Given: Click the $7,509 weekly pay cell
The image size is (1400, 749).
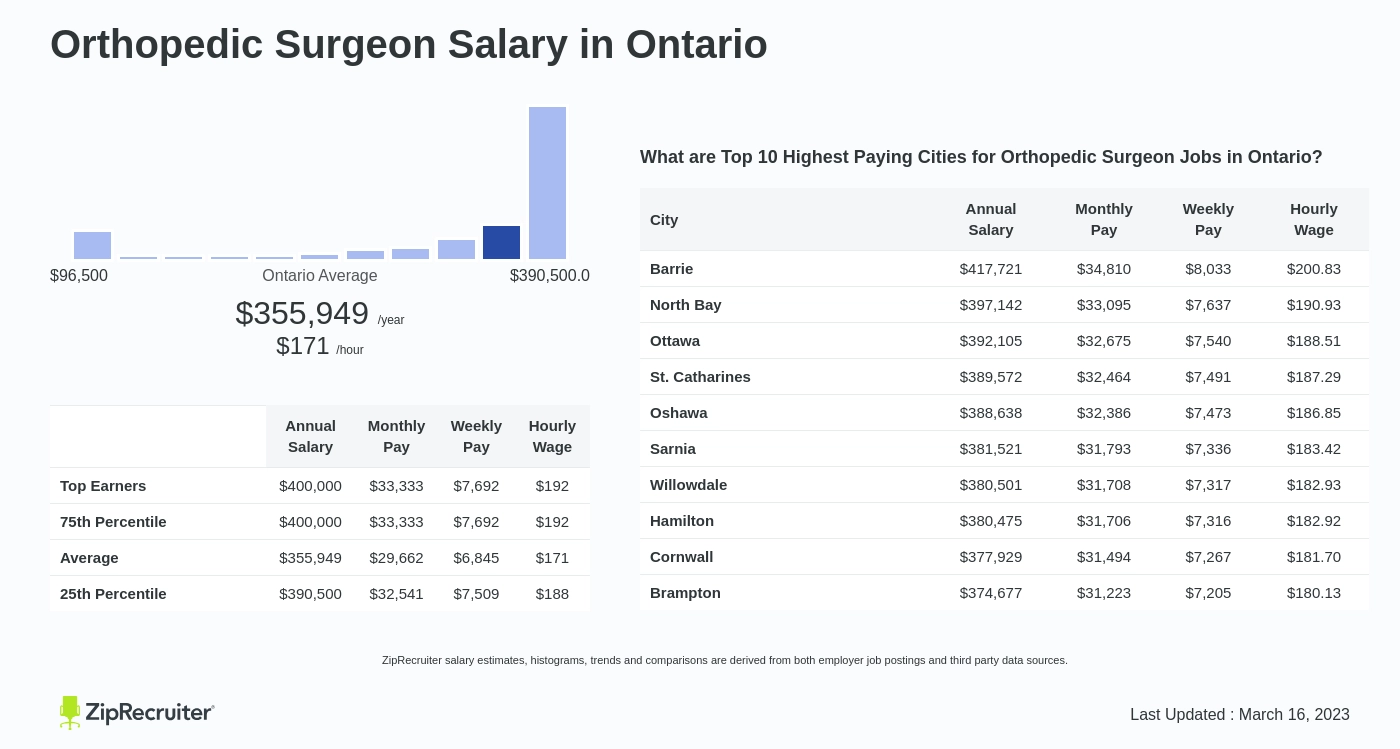Looking at the screenshot, I should pos(476,593).
